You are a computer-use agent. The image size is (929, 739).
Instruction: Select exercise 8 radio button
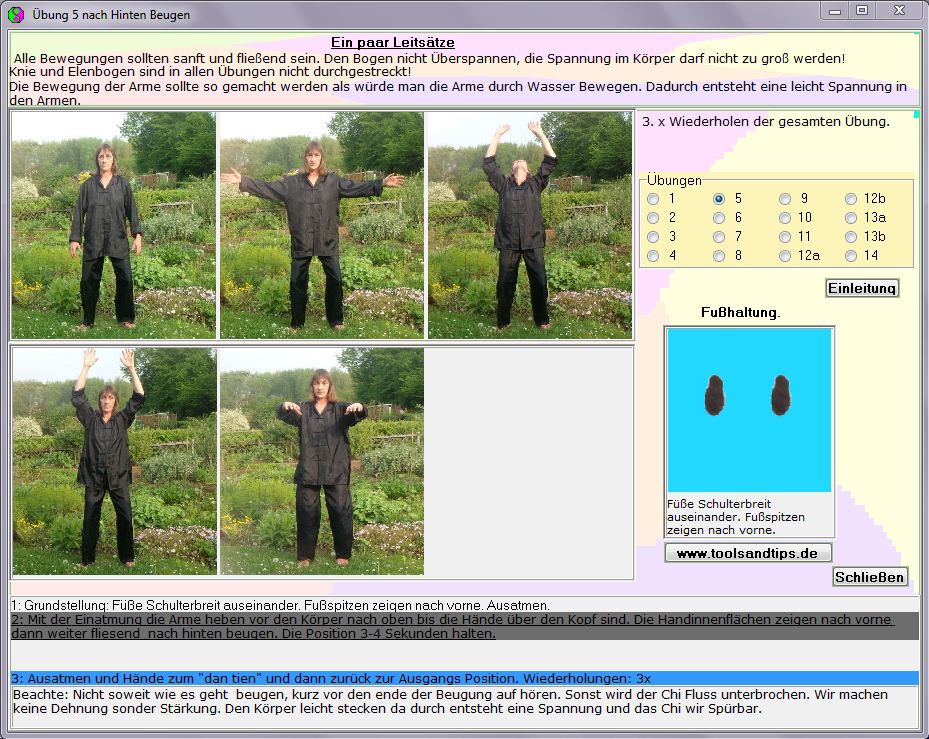pyautogui.click(x=719, y=256)
